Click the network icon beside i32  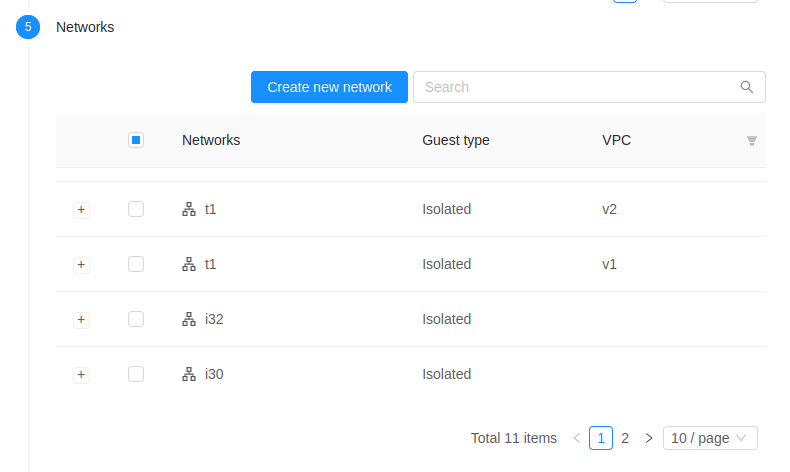[x=188, y=319]
